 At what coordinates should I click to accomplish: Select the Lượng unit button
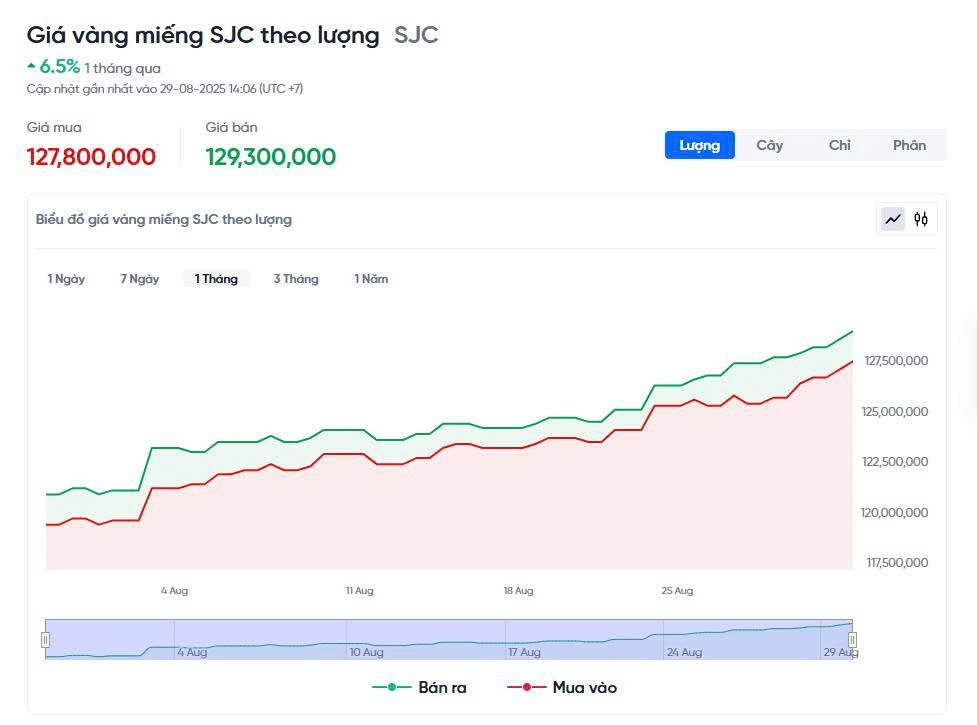tap(699, 145)
